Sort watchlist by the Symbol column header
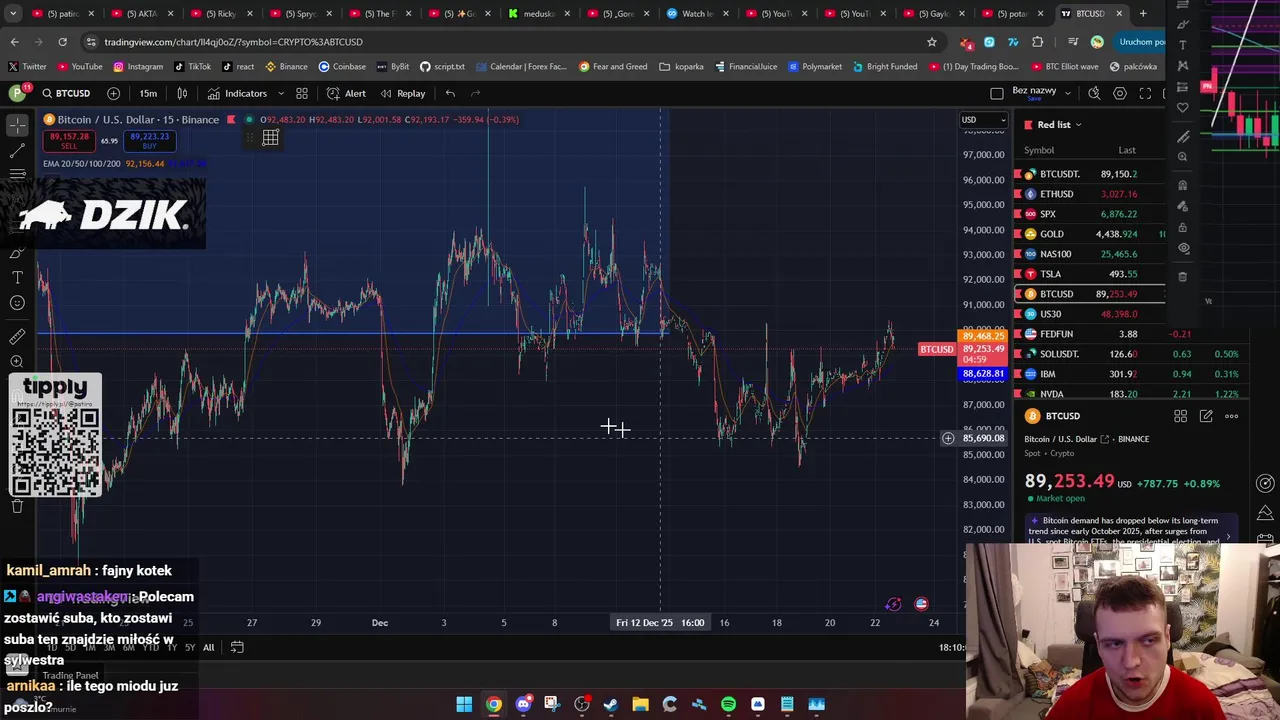Viewport: 1280px width, 720px height. coord(1038,150)
